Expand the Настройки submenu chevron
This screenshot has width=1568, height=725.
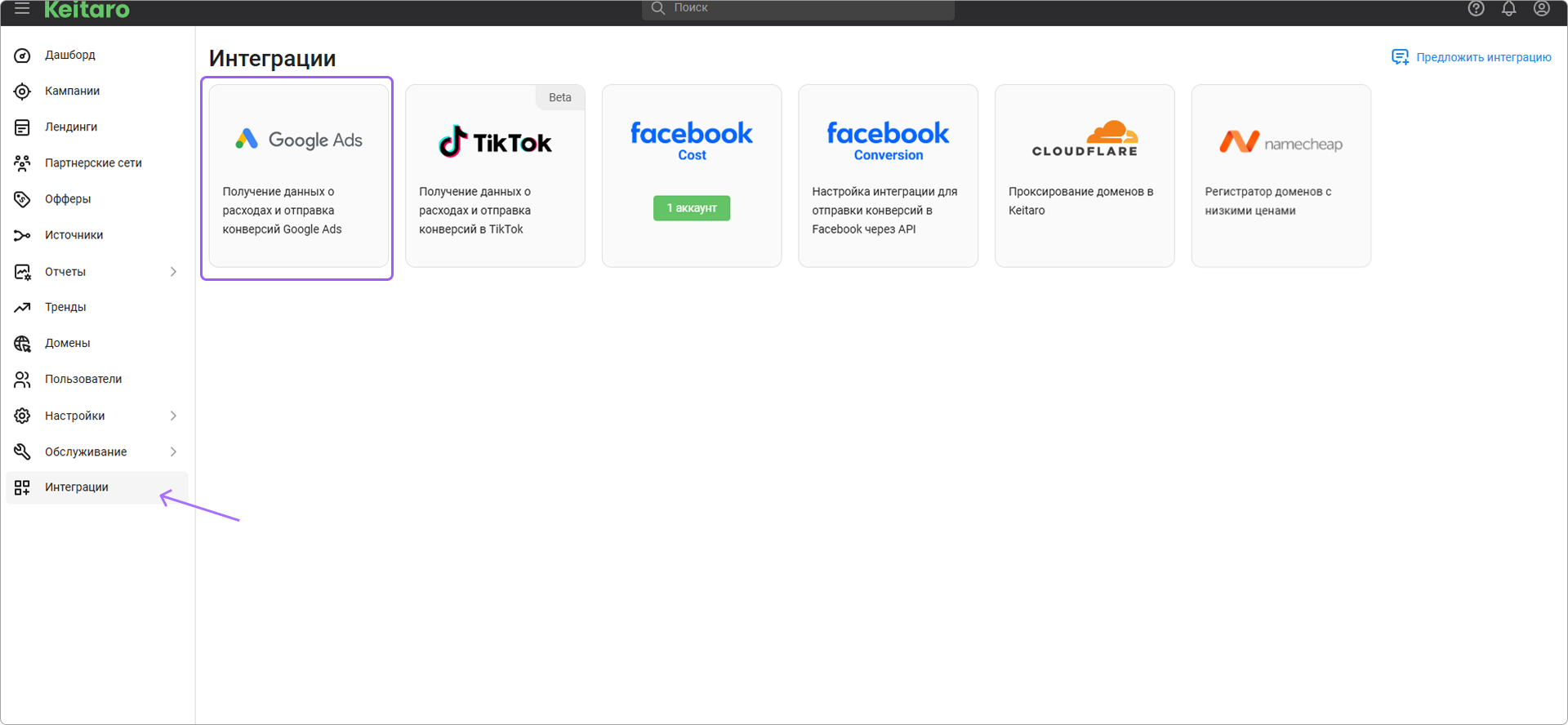click(x=173, y=416)
